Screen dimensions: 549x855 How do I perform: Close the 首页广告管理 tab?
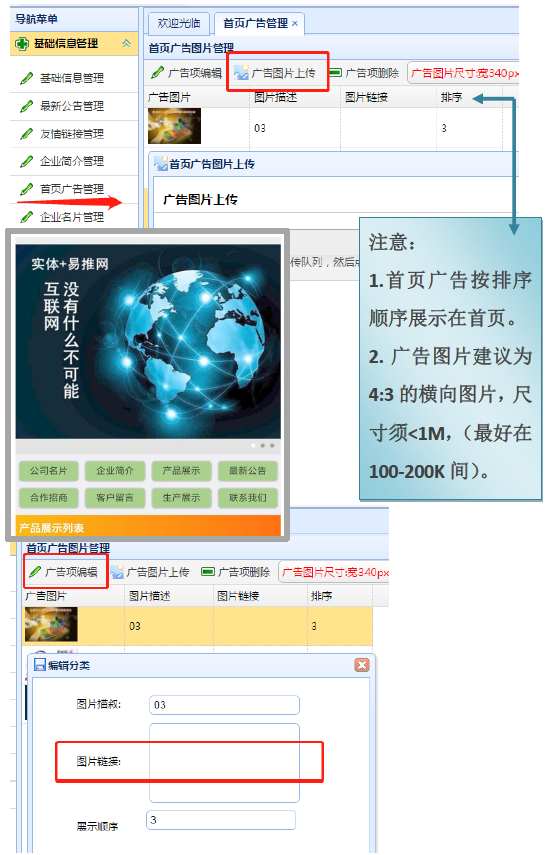pyautogui.click(x=295, y=23)
